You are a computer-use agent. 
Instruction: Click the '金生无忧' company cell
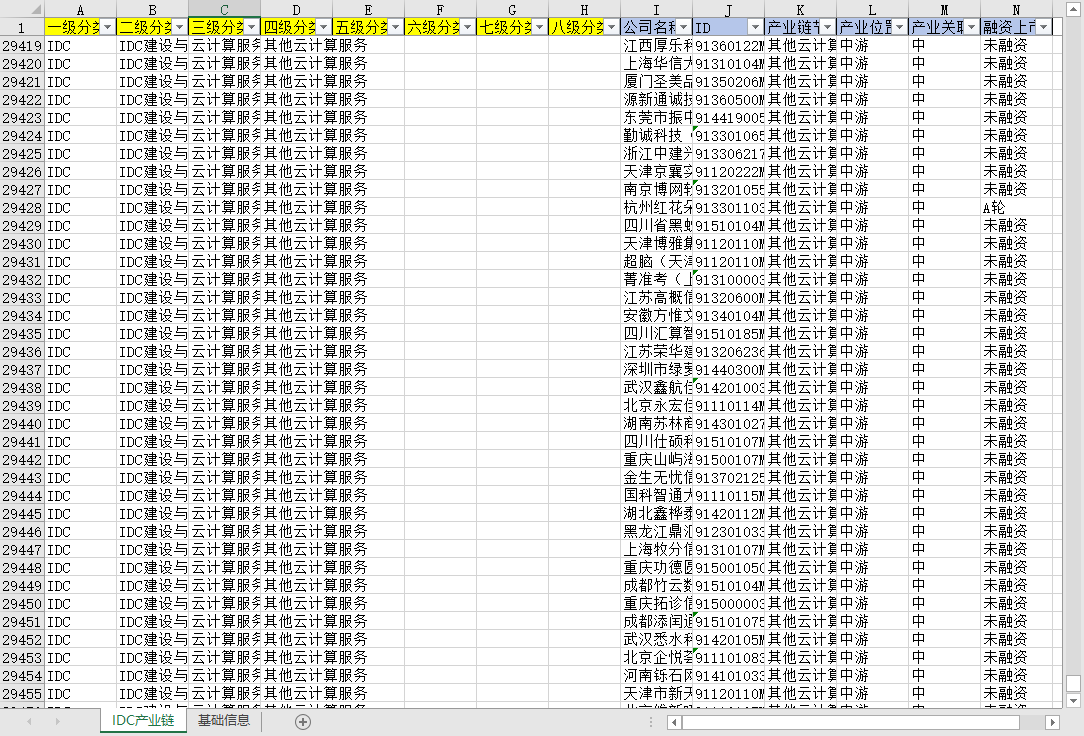point(656,478)
